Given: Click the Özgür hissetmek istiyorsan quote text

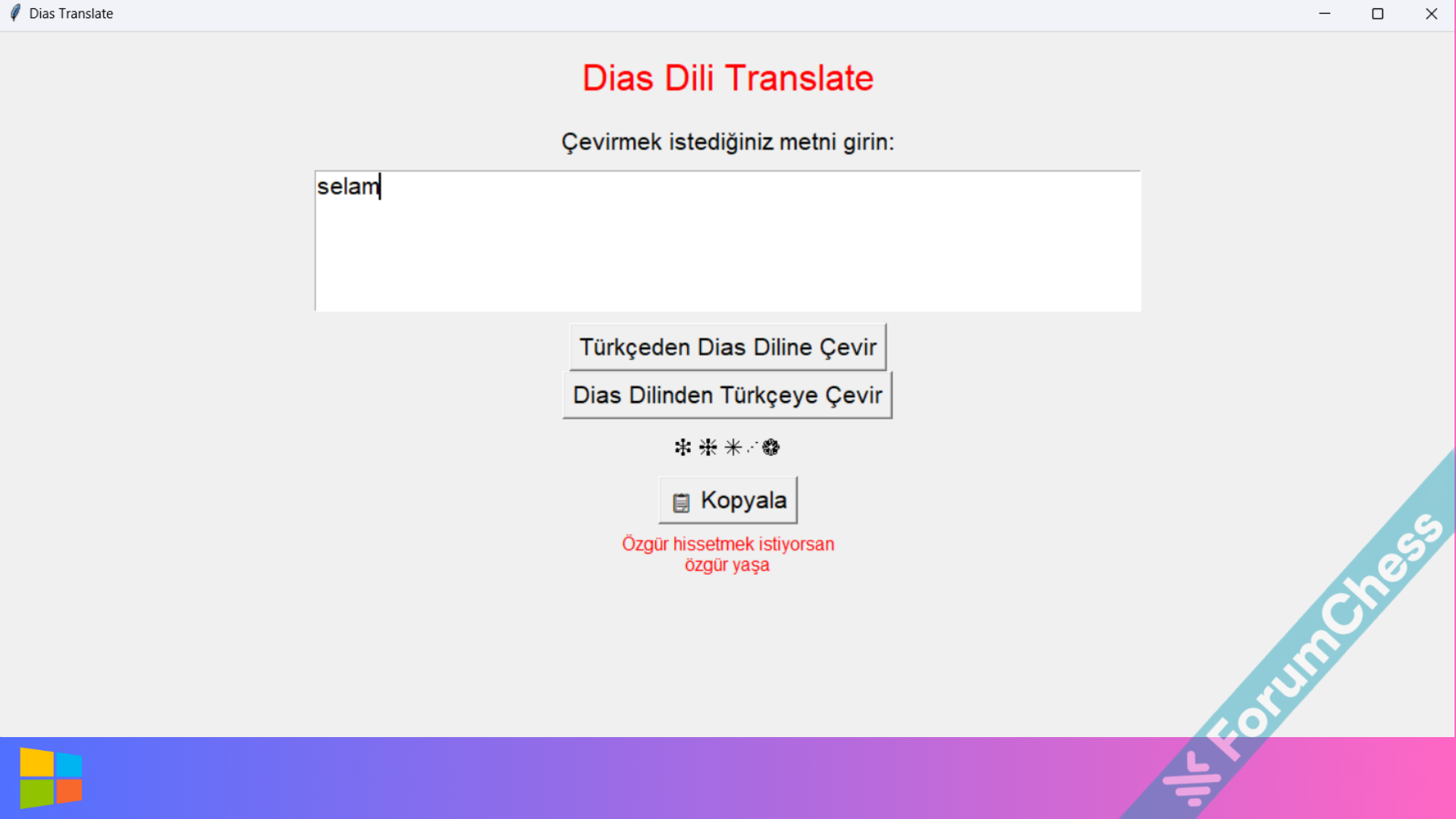Looking at the screenshot, I should coord(728,554).
